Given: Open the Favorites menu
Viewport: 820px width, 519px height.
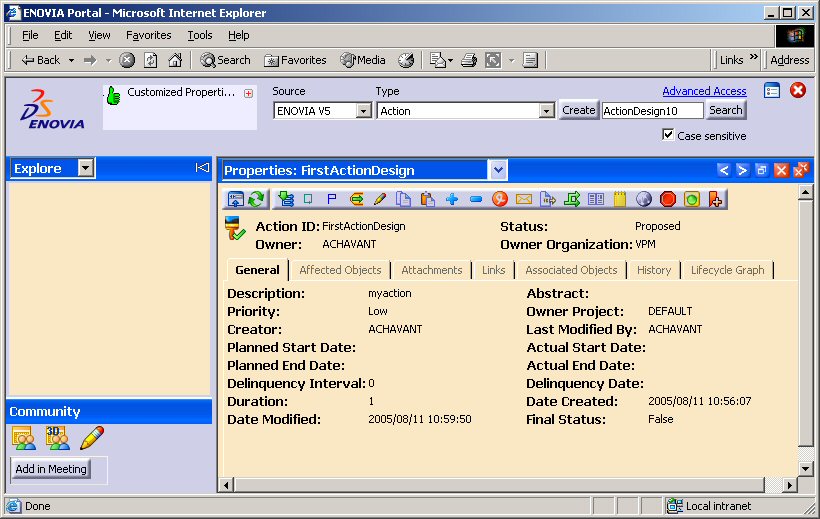Looking at the screenshot, I should [149, 35].
